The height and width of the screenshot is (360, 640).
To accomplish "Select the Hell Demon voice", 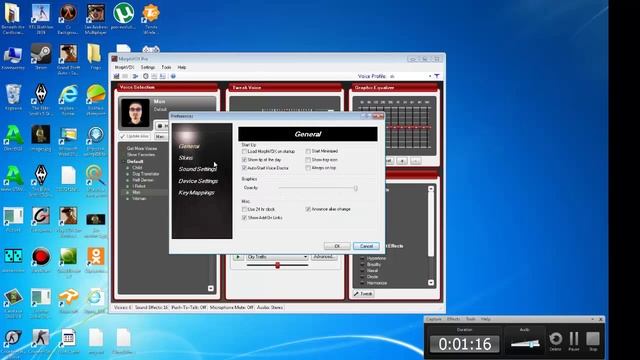I will (143, 180).
